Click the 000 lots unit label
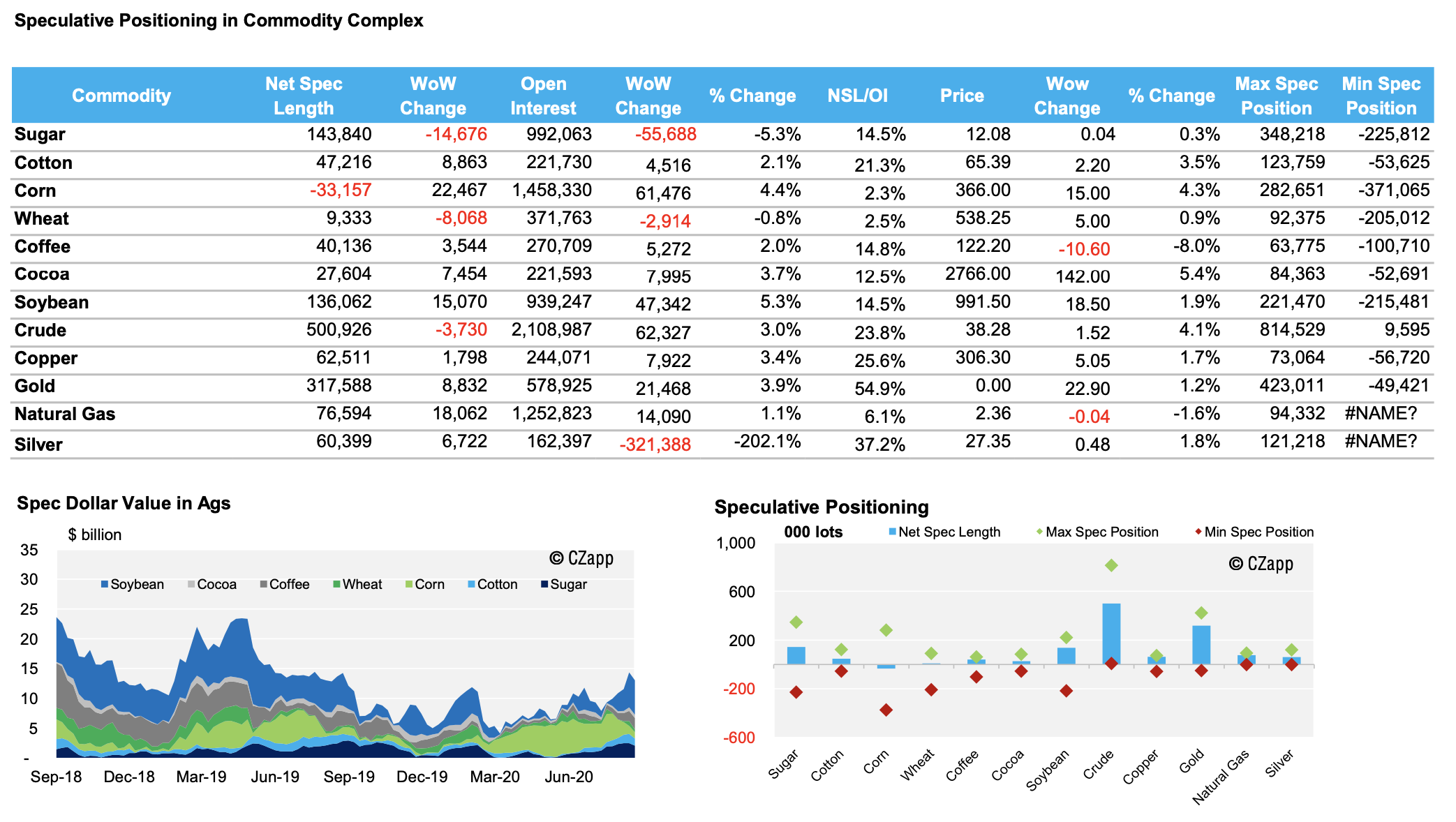The image size is (1456, 822). (x=813, y=532)
